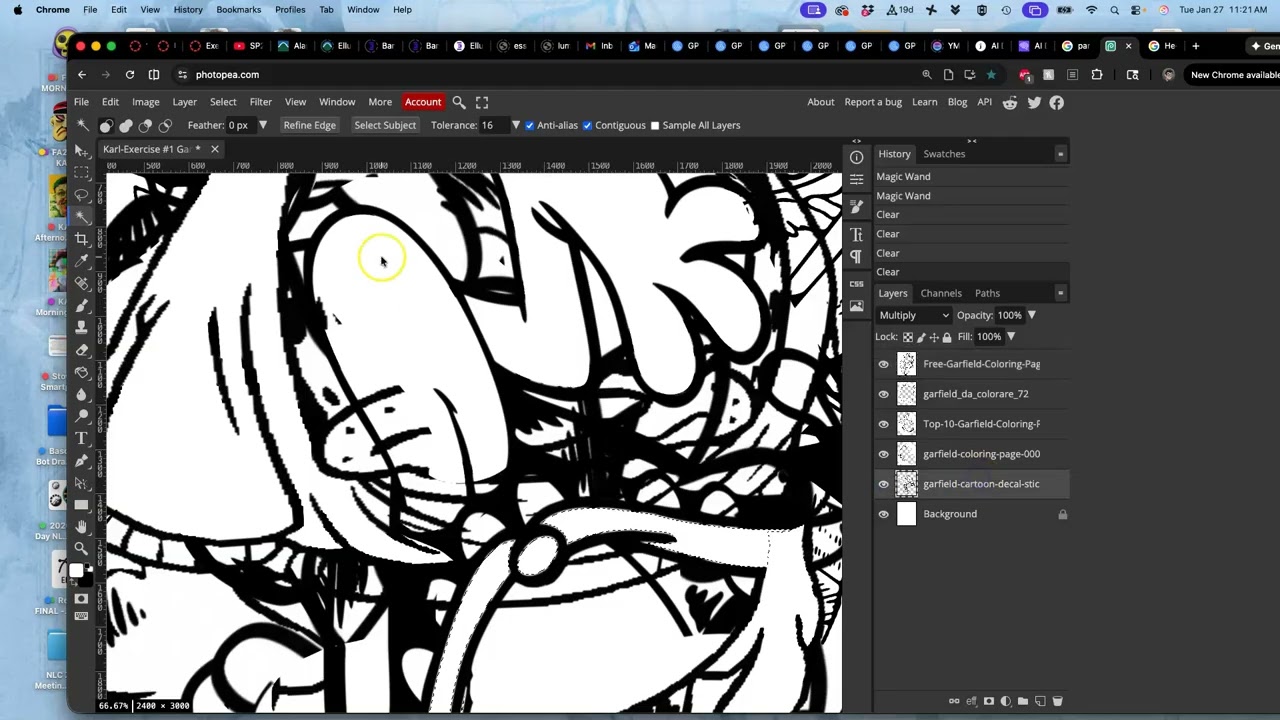The width and height of the screenshot is (1280, 720).
Task: Open the Learn link
Action: tap(924, 102)
